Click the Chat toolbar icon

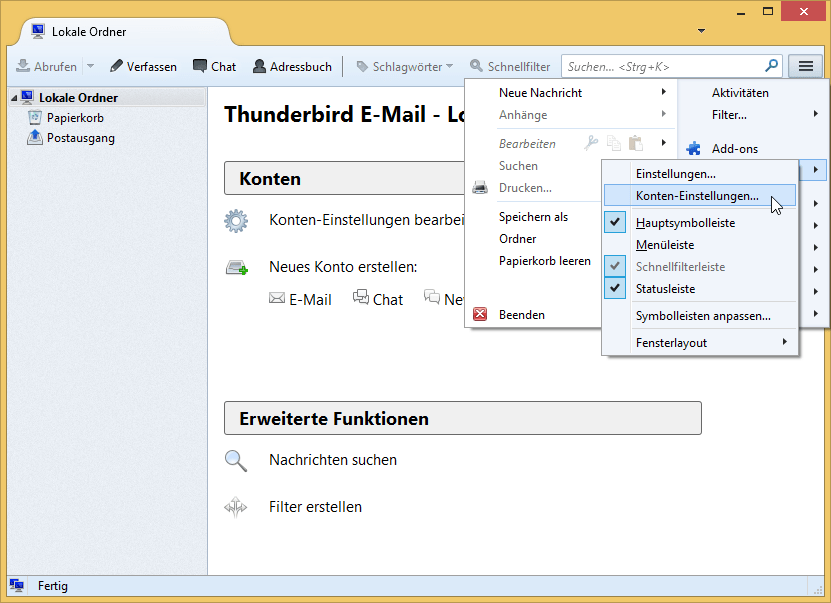[198, 66]
